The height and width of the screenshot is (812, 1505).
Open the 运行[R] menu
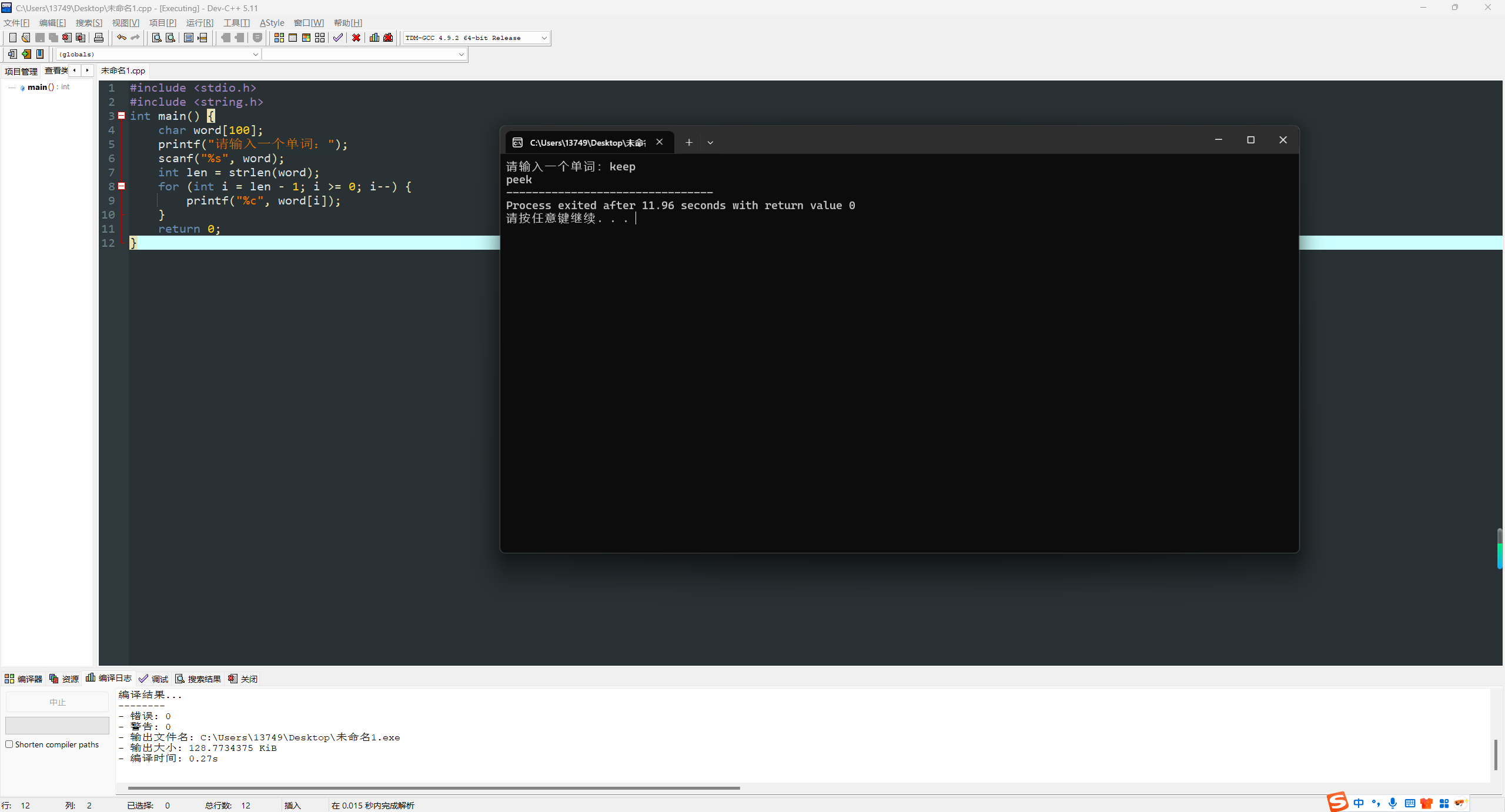[x=199, y=23]
